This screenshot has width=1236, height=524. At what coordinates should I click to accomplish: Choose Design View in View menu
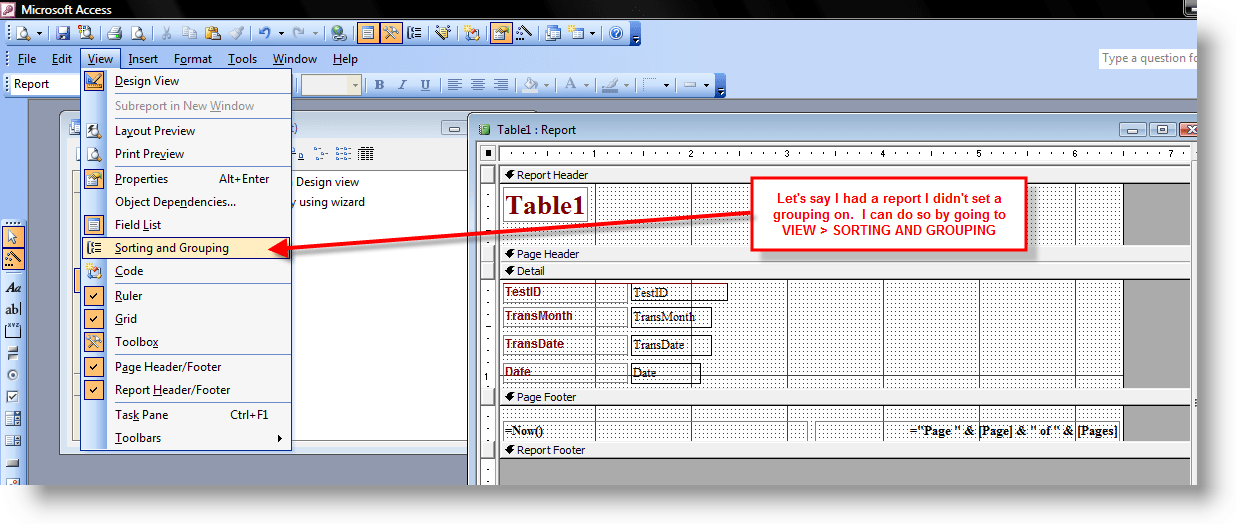[186, 81]
